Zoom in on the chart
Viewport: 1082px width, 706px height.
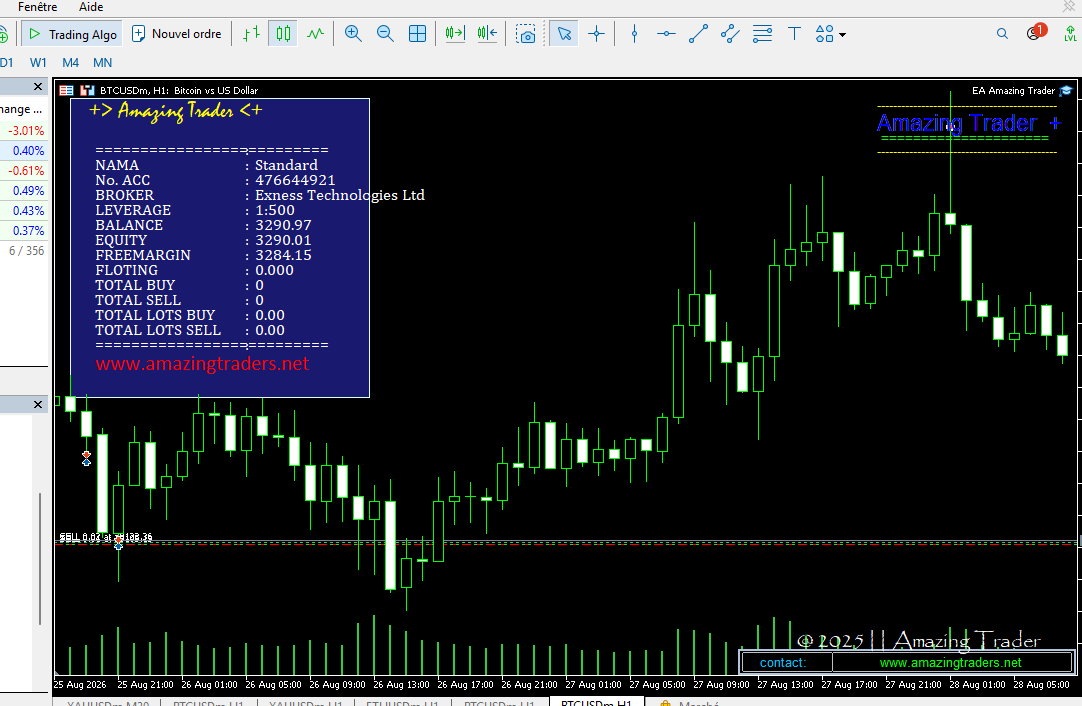pos(353,34)
